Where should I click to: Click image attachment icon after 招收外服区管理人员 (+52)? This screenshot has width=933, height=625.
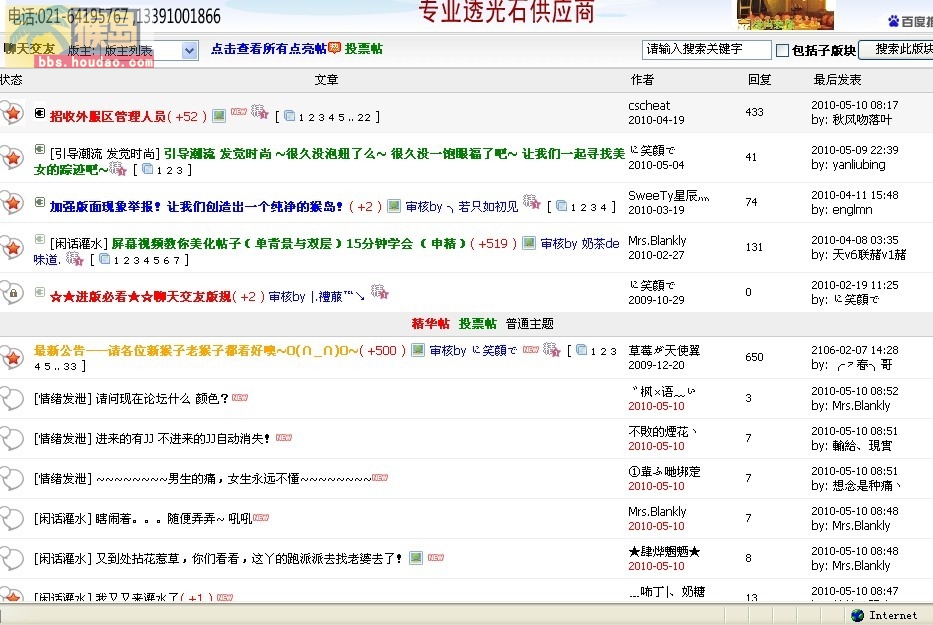click(x=219, y=115)
